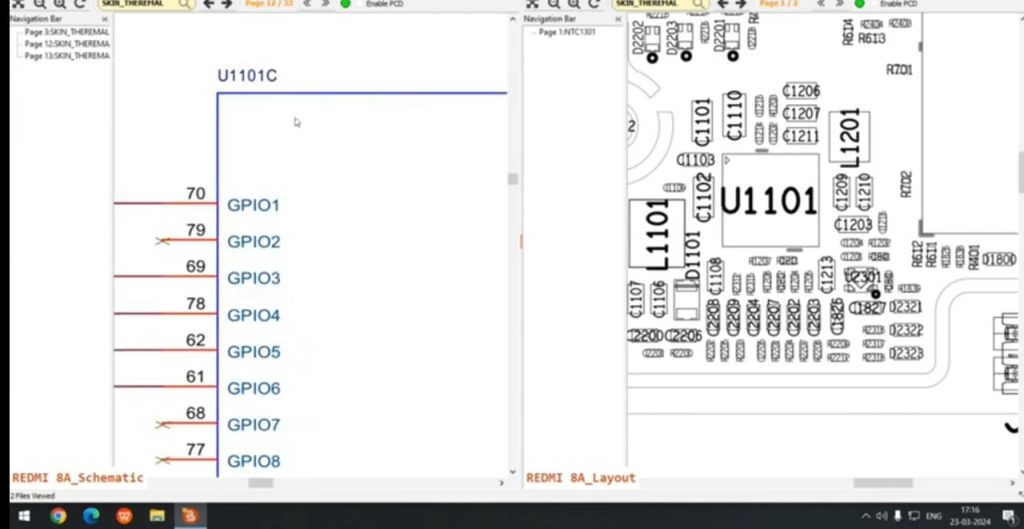1024x529 pixels.
Task: Open Page 1:NTC1301 in layout navigation
Action: click(567, 32)
